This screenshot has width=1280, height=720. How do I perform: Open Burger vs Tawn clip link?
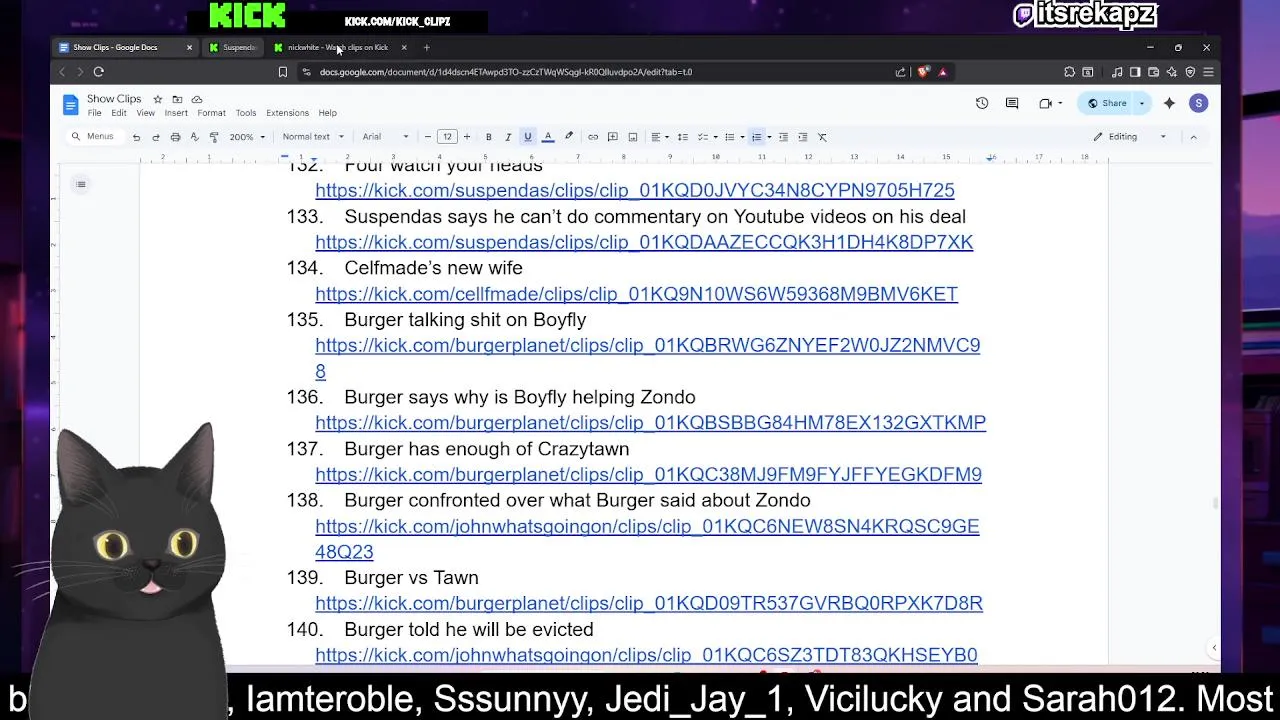click(x=649, y=603)
